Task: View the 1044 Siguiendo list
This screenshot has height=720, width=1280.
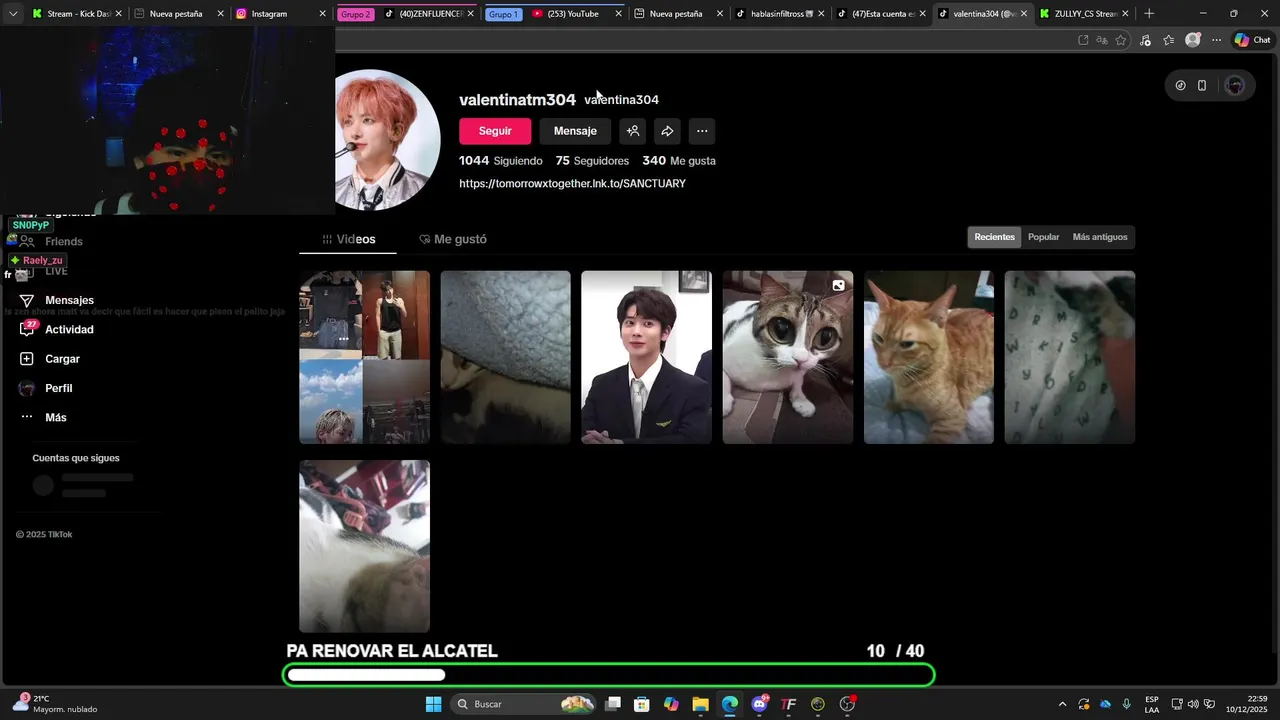Action: coord(501,161)
